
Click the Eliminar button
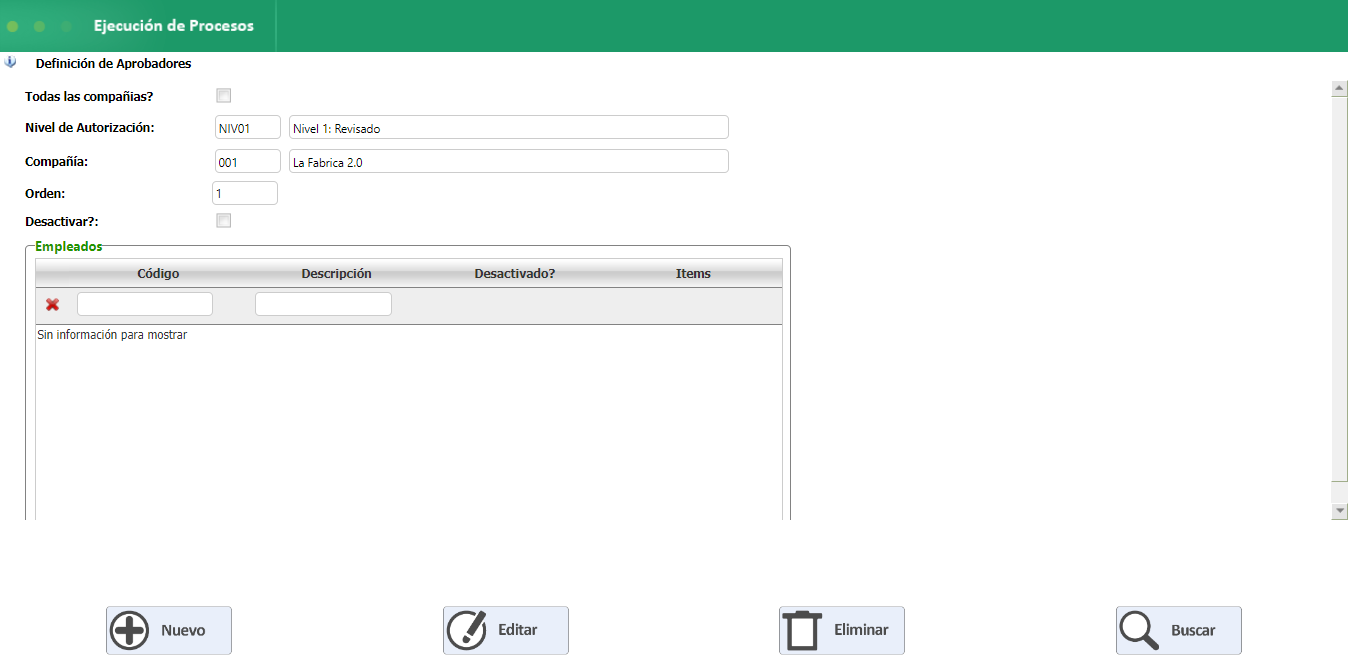842,630
